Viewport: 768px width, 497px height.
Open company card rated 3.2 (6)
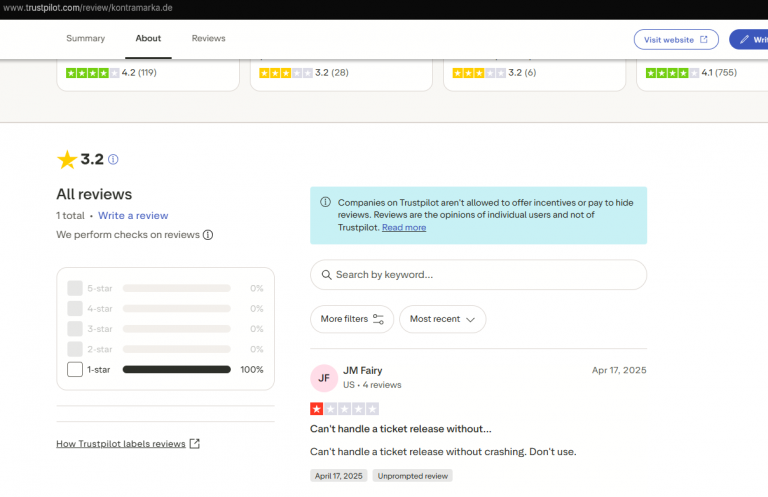[x=534, y=75]
